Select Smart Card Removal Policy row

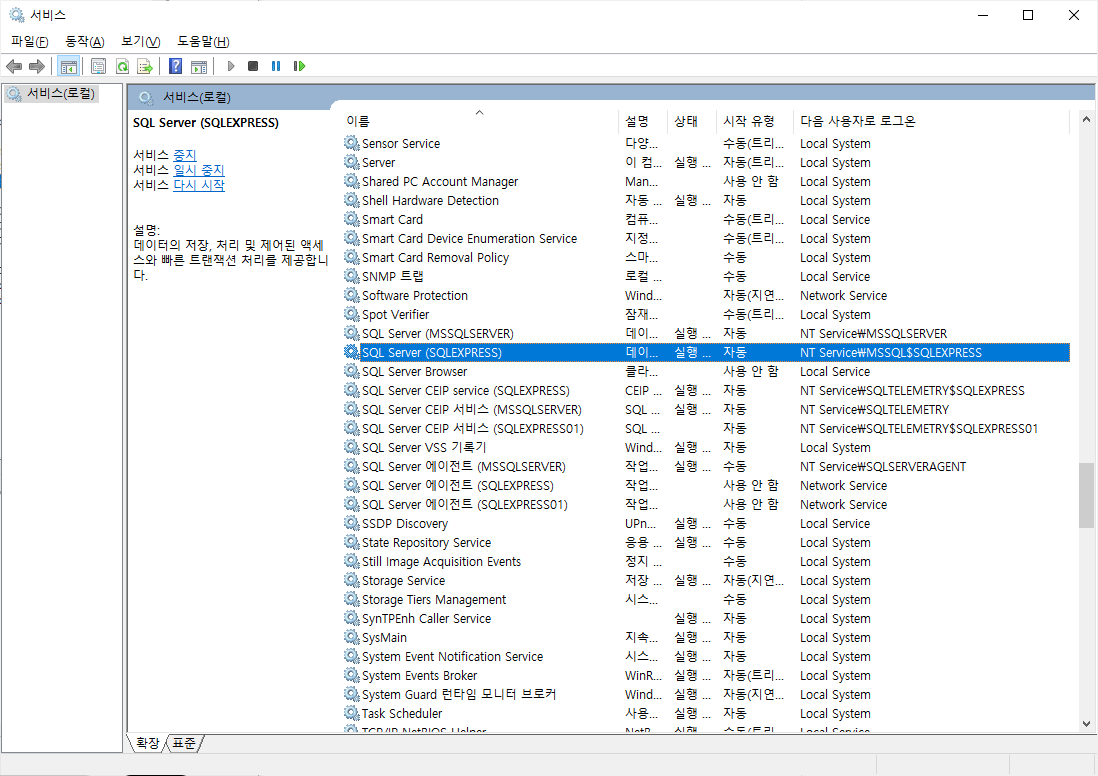click(x=707, y=257)
